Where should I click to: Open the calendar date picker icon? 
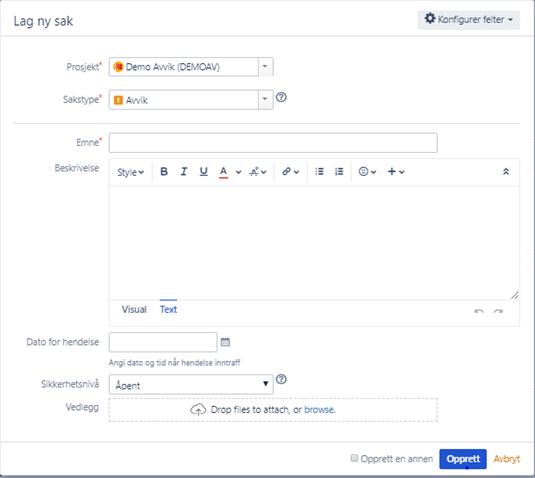(x=225, y=342)
